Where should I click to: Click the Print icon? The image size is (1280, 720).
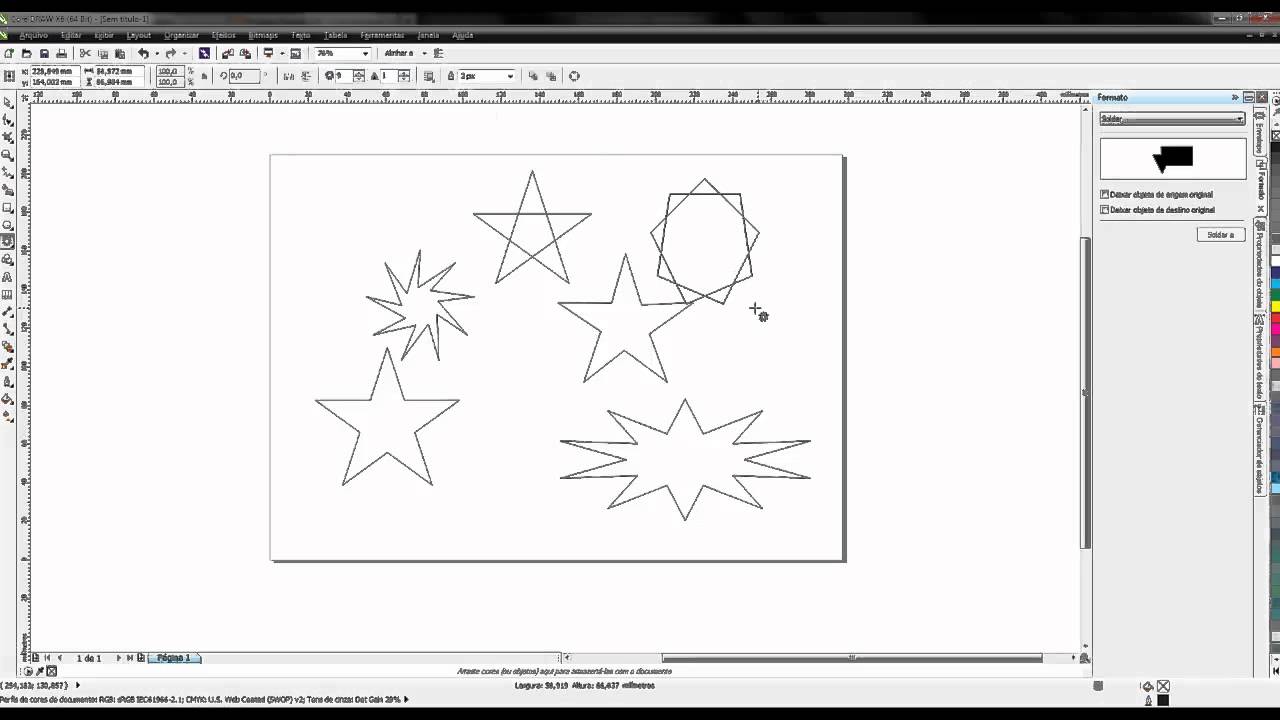[x=61, y=53]
